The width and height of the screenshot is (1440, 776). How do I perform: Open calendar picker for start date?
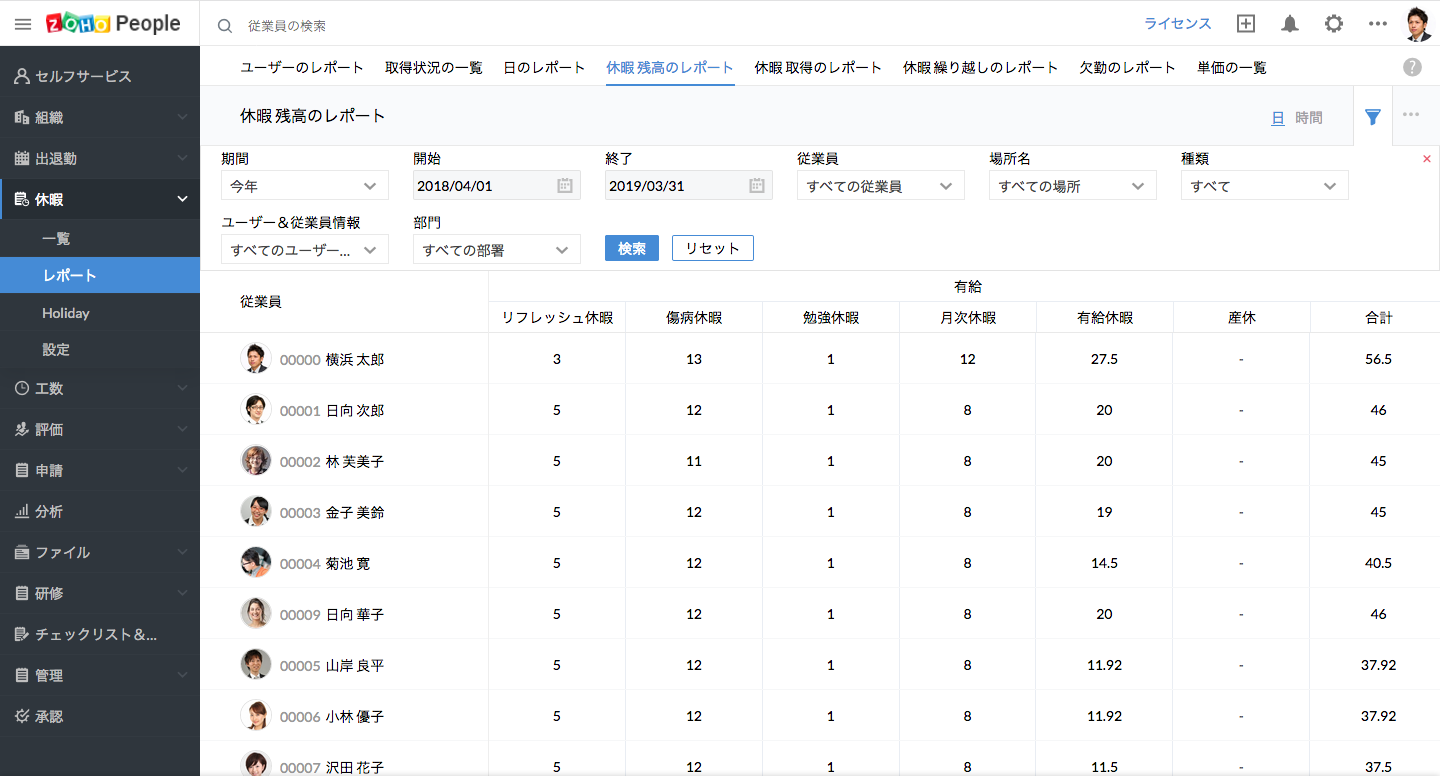tap(564, 185)
